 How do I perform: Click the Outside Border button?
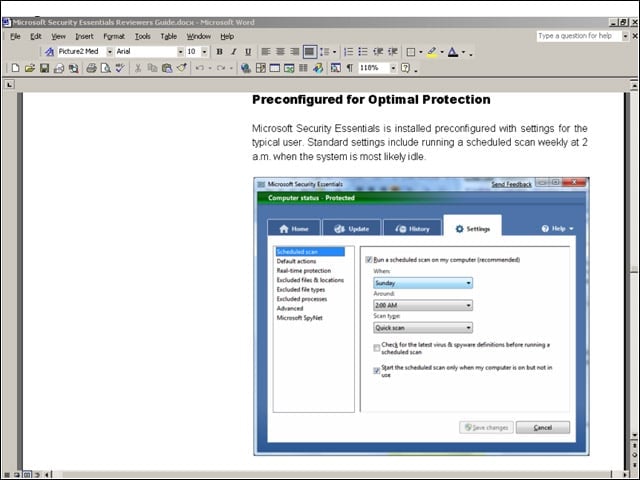[411, 52]
